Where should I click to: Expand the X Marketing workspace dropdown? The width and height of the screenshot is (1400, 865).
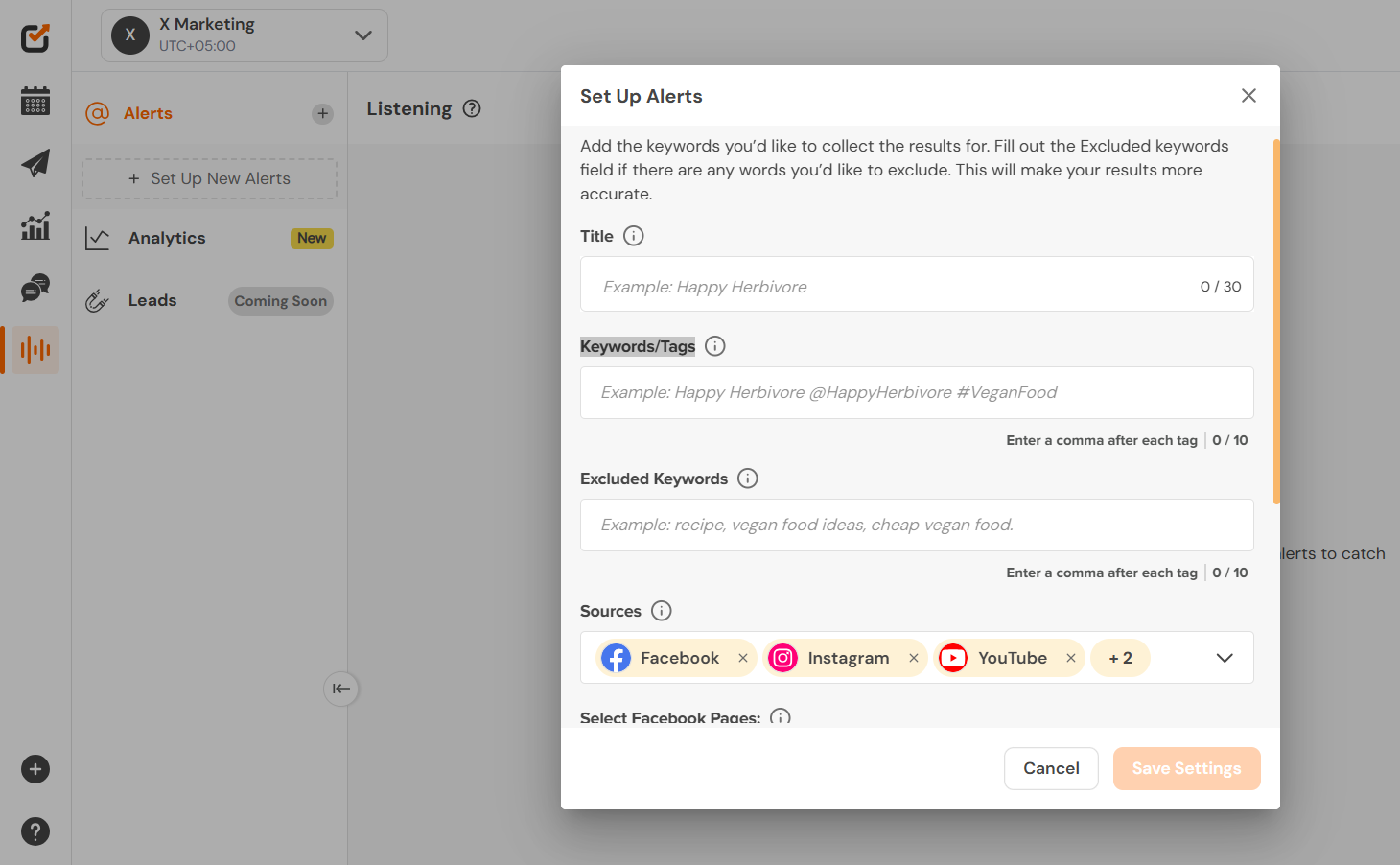[363, 35]
